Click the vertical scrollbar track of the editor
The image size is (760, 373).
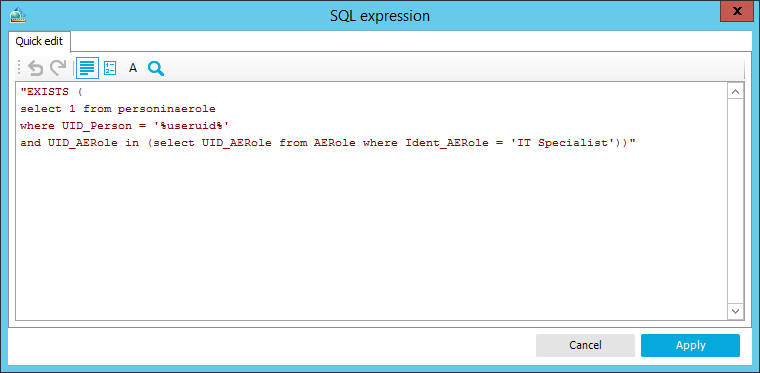tap(736, 201)
